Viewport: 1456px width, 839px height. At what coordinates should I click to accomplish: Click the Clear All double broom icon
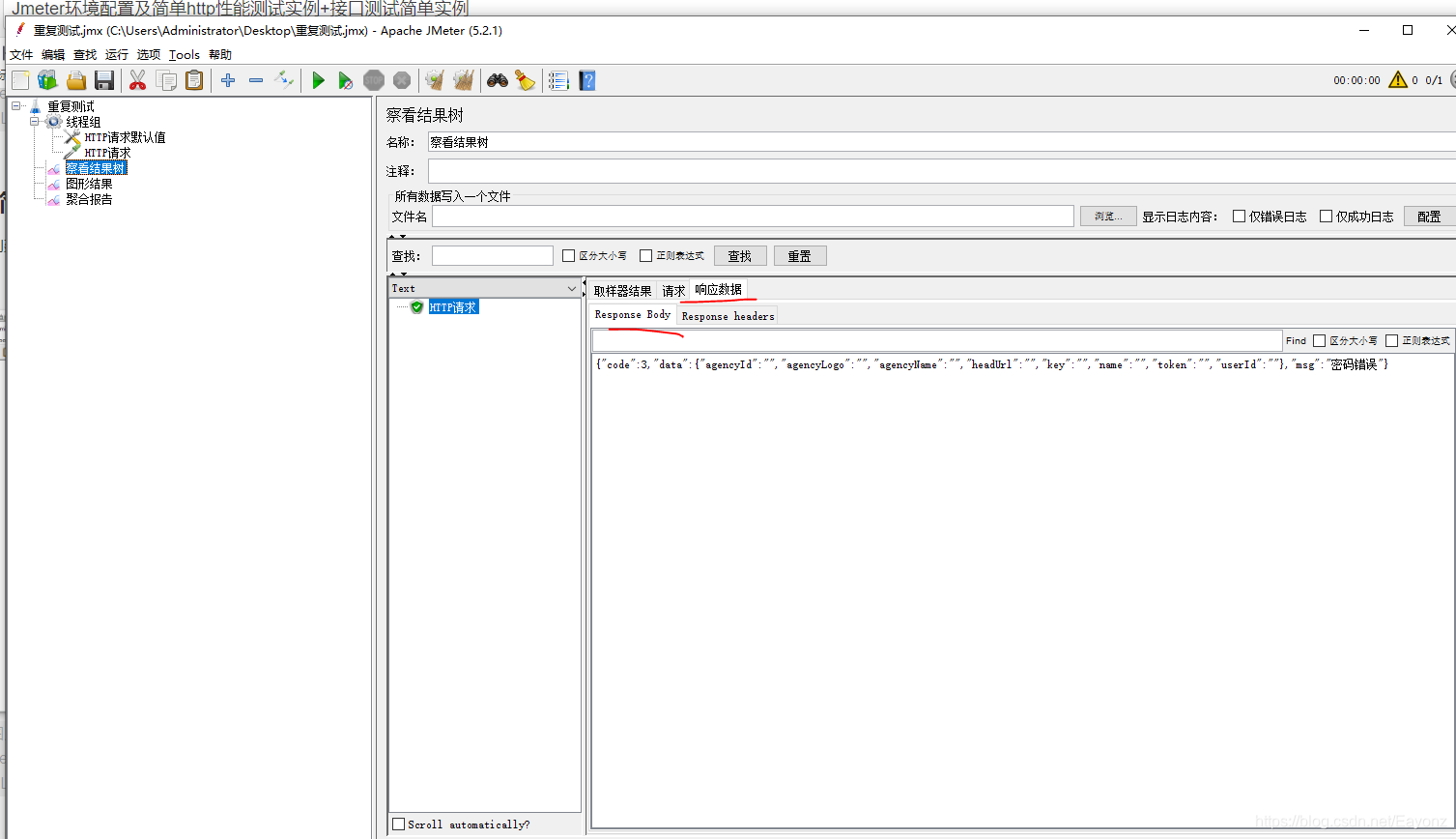(x=464, y=80)
